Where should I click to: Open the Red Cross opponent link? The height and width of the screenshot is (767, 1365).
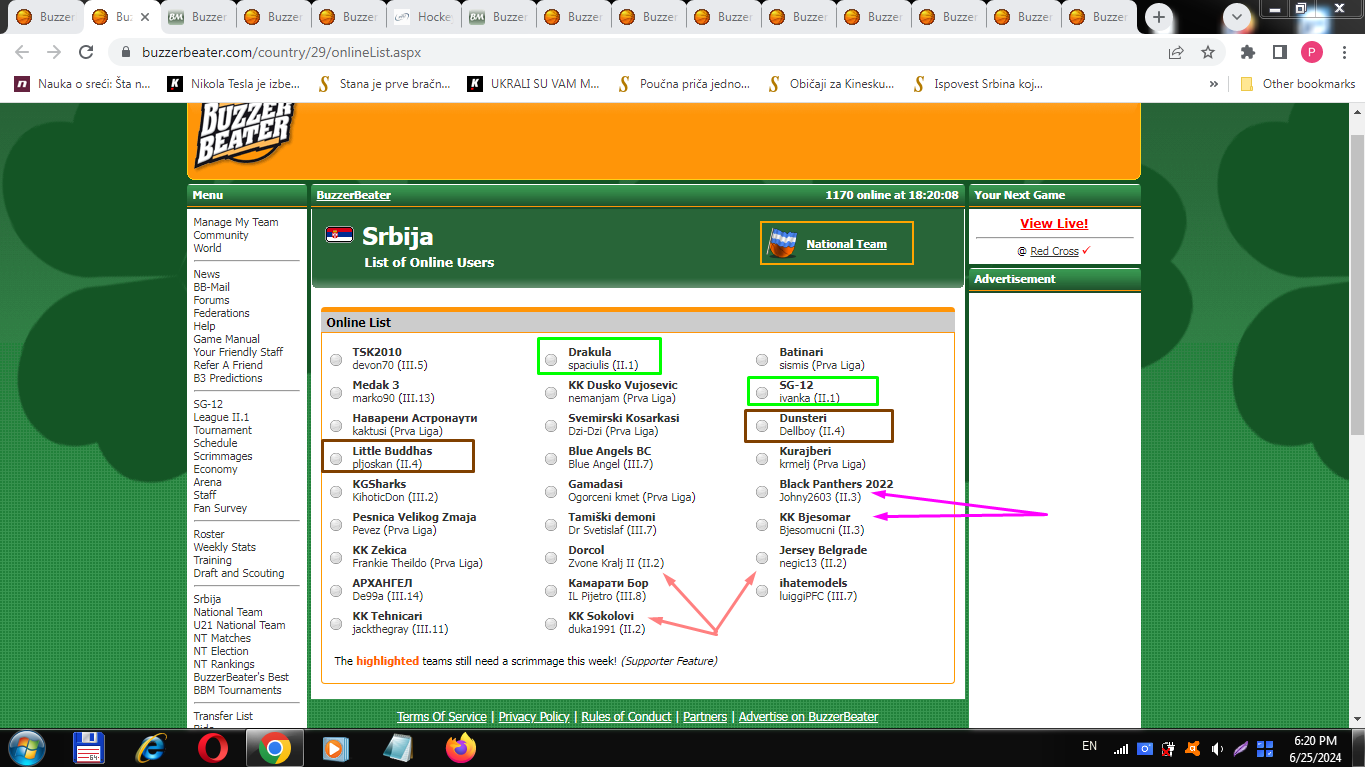tap(1054, 251)
